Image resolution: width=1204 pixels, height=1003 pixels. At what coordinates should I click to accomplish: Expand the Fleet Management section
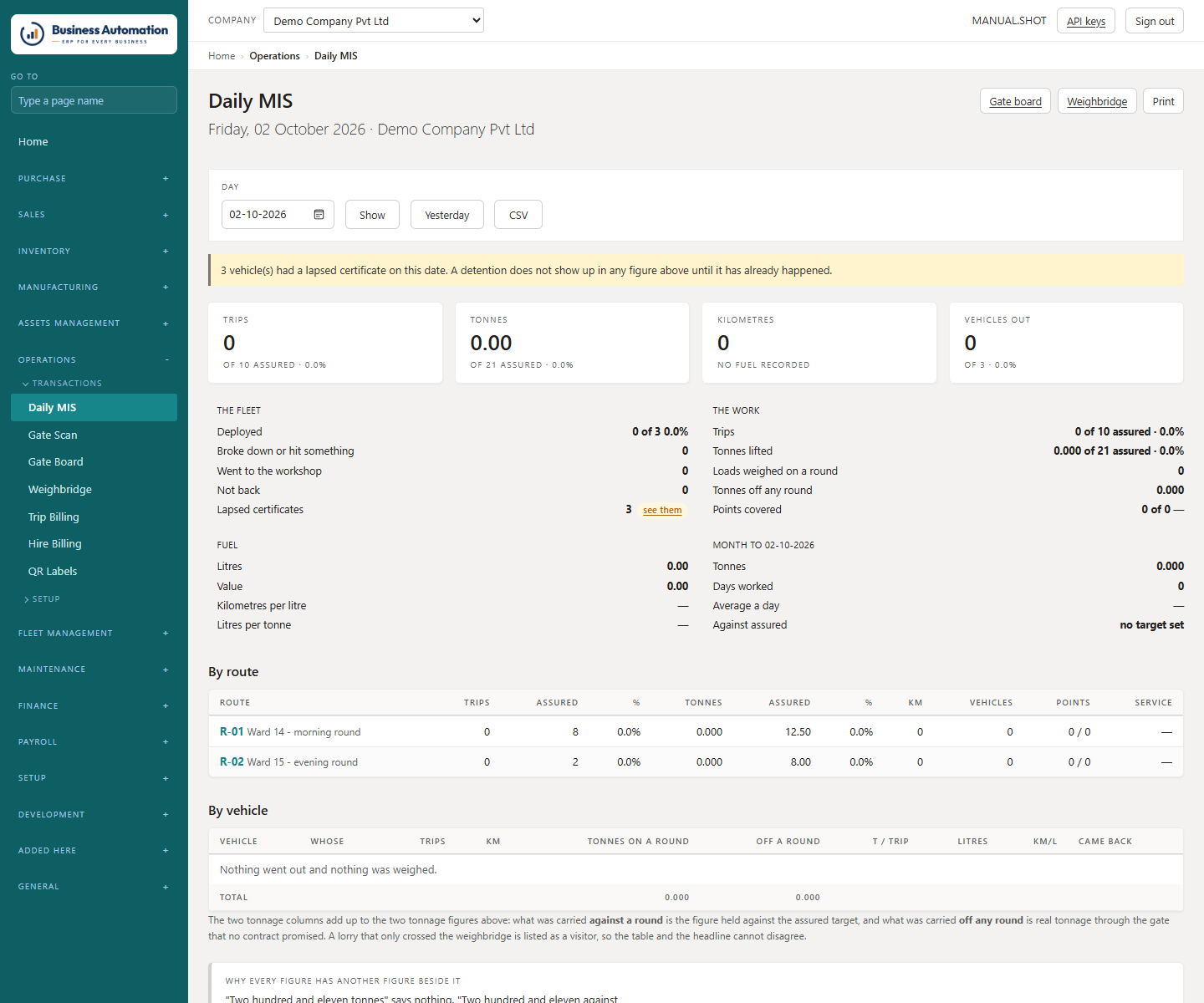tap(94, 634)
